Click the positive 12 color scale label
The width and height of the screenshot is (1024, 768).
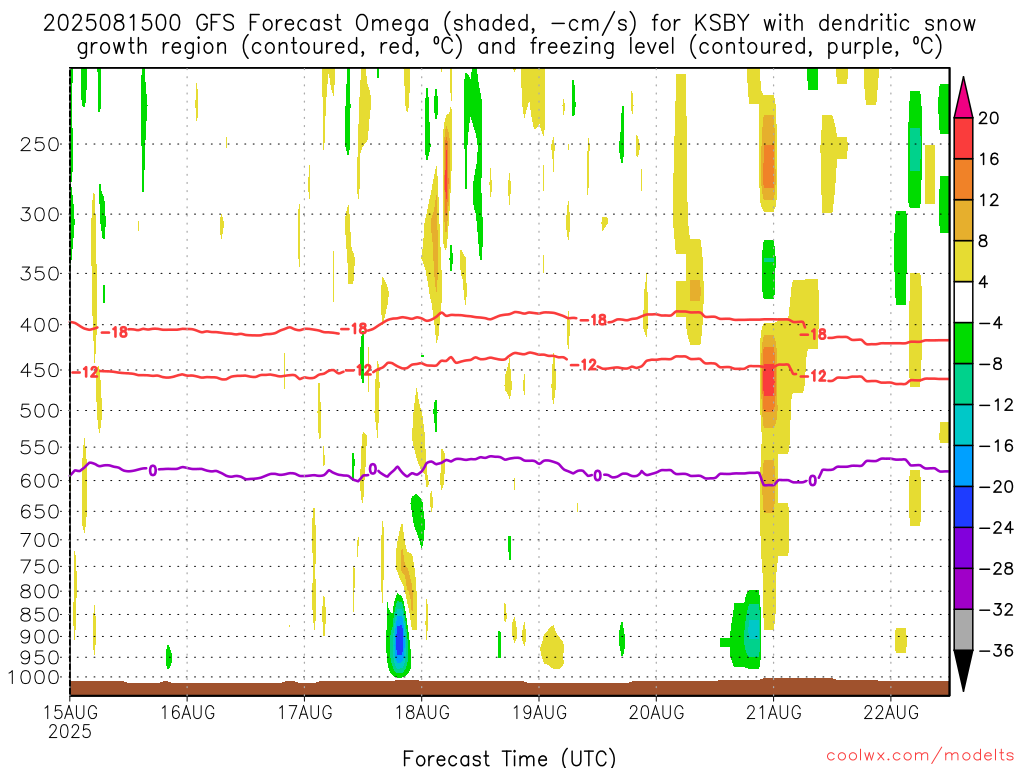pos(989,200)
